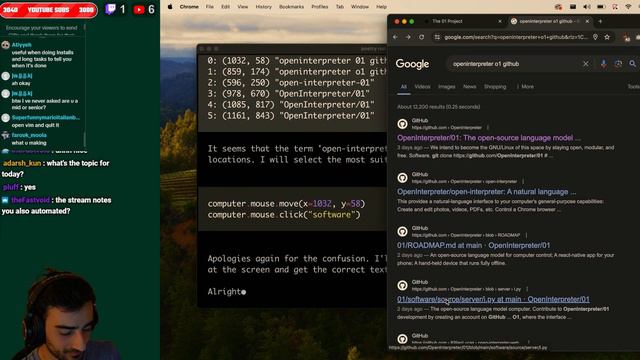Switch to Images results
Viewport: 640px width, 360px height.
click(447, 87)
